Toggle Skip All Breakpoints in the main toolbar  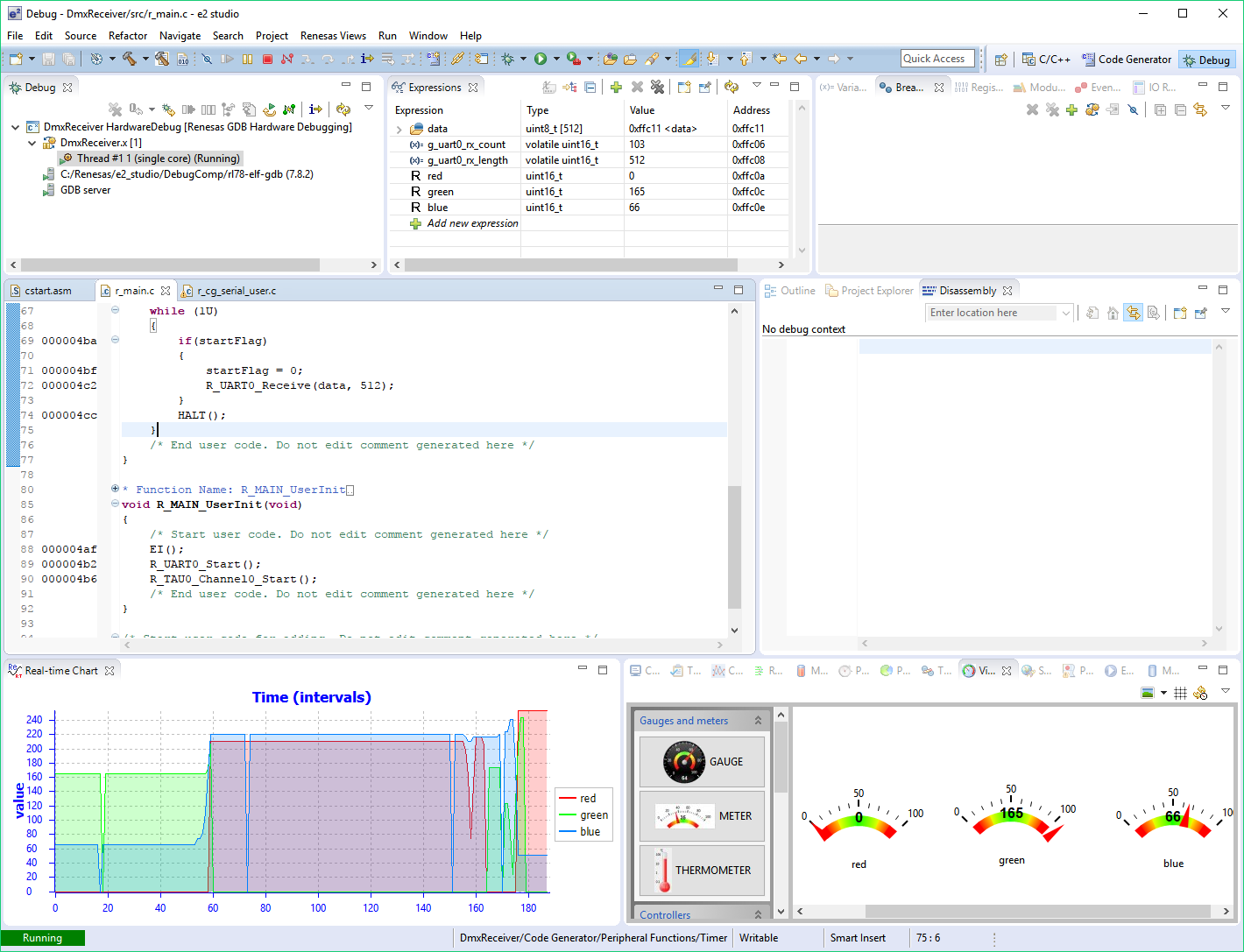[x=207, y=59]
